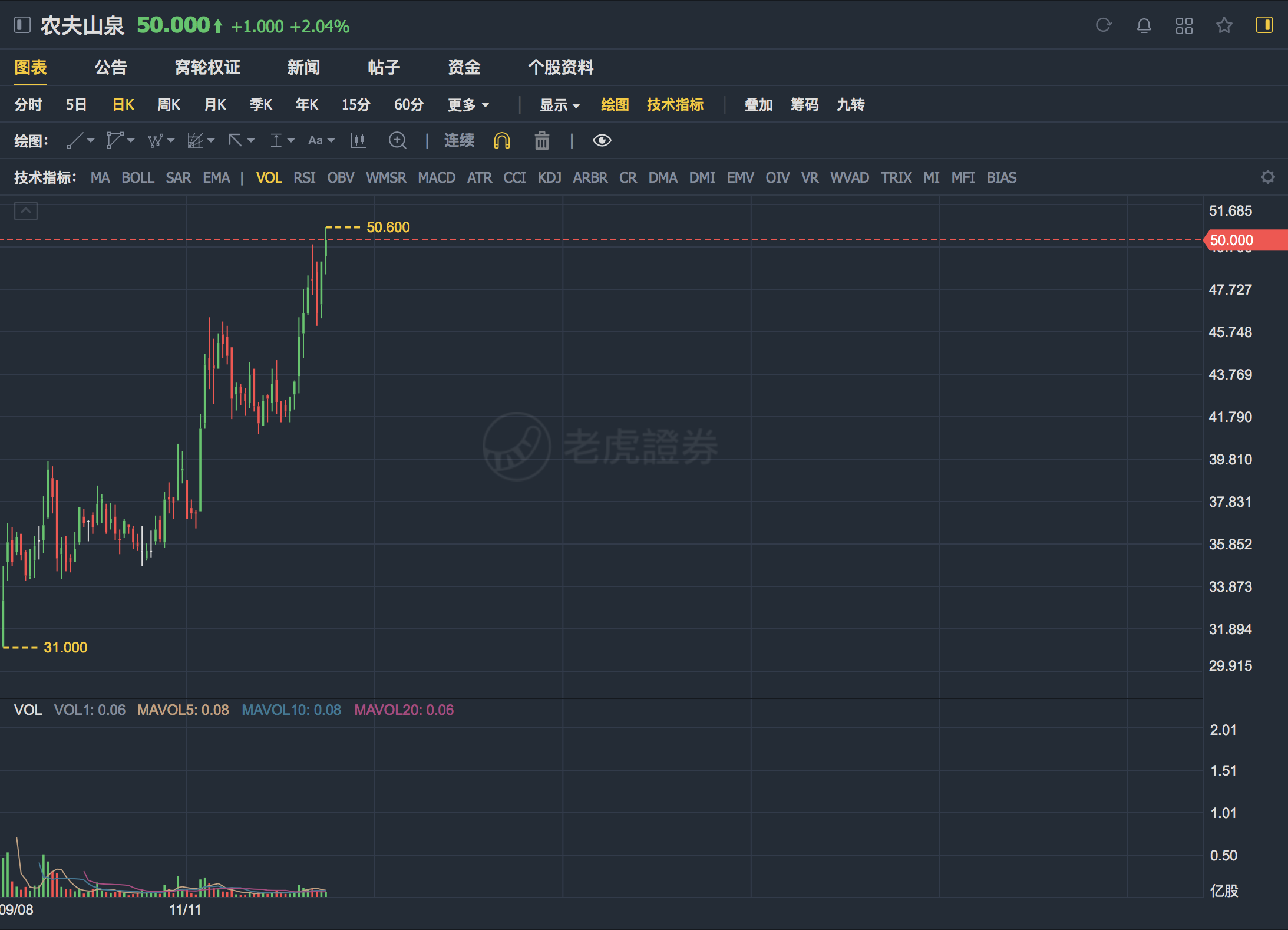Click 叠加 overlay option
1288x930 pixels.
click(758, 105)
